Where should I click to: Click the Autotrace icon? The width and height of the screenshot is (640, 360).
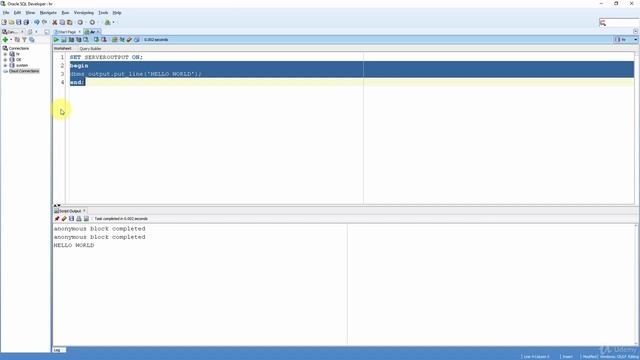pos(78,40)
